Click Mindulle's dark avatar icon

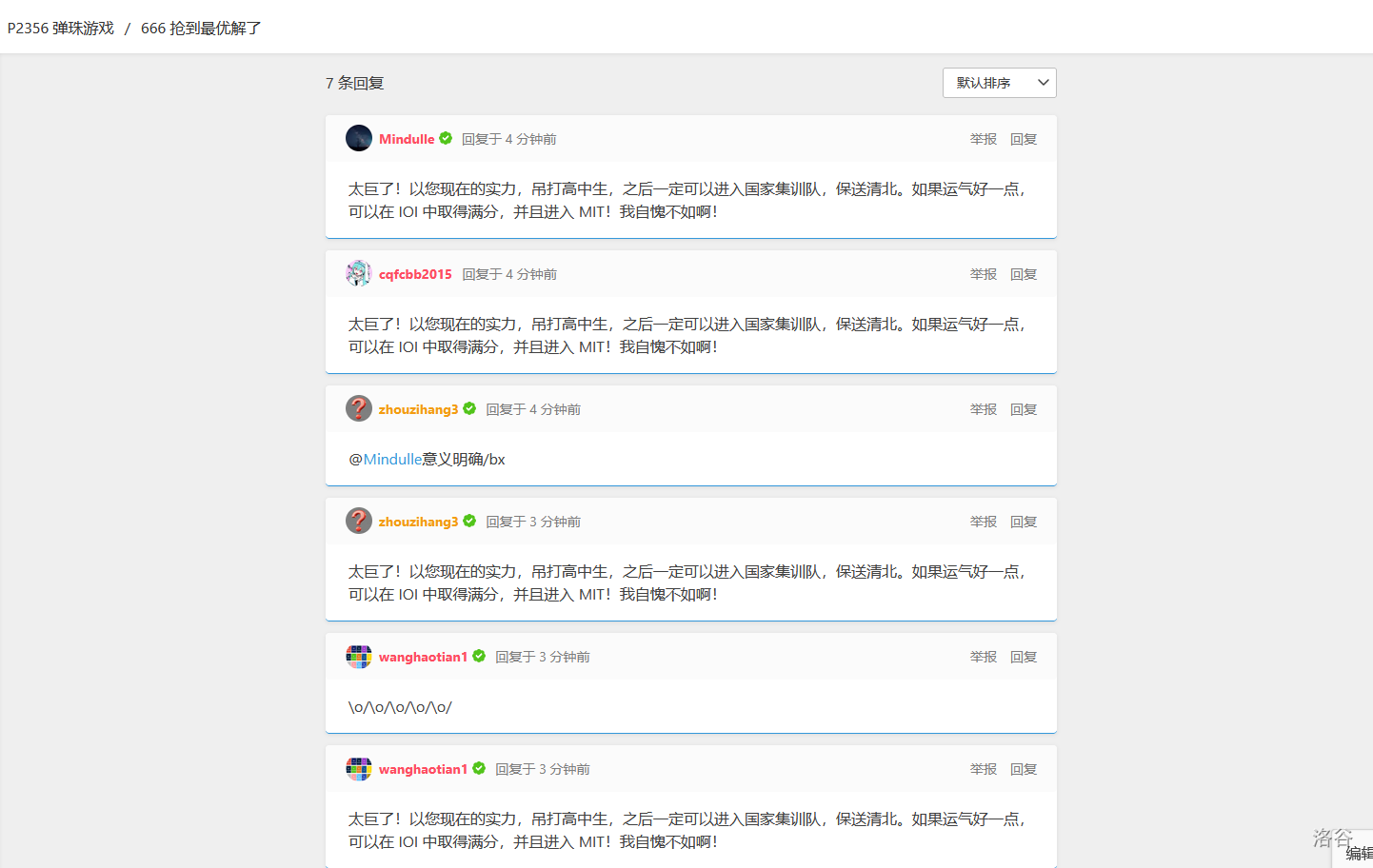click(x=358, y=138)
